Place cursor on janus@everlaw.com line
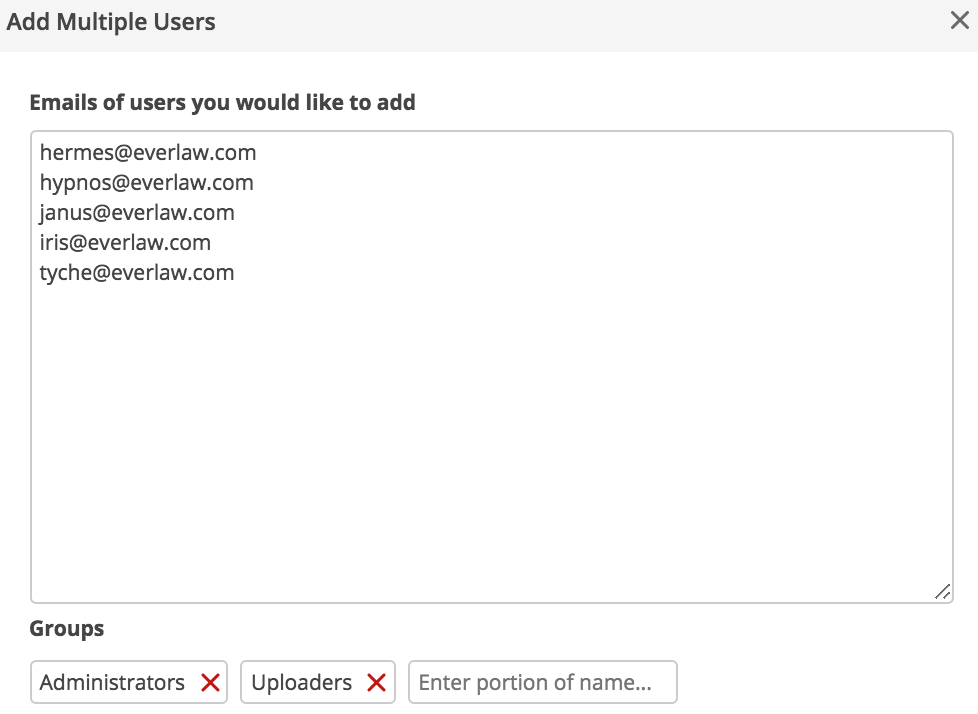 (x=137, y=213)
